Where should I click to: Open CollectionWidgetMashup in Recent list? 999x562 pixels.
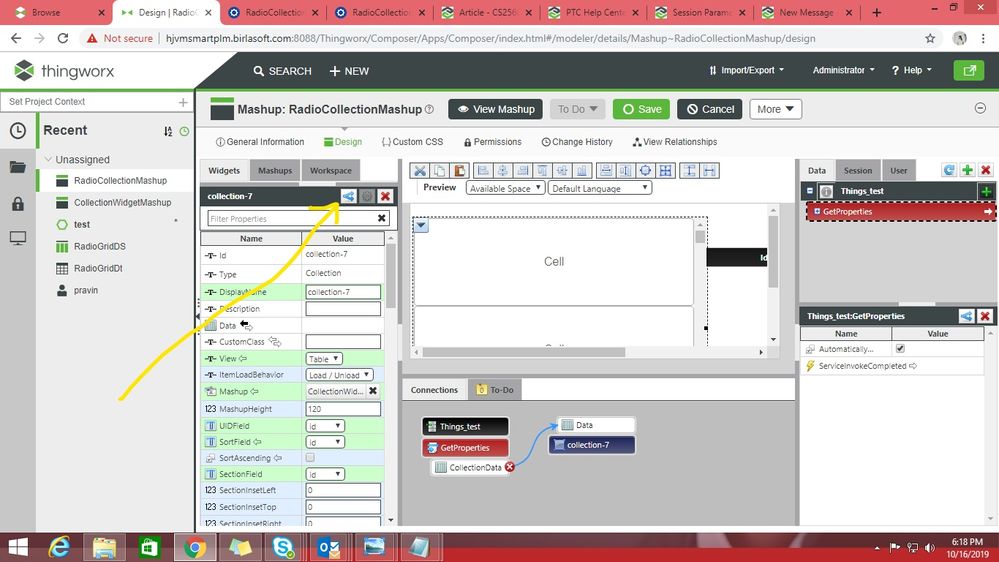(x=122, y=203)
